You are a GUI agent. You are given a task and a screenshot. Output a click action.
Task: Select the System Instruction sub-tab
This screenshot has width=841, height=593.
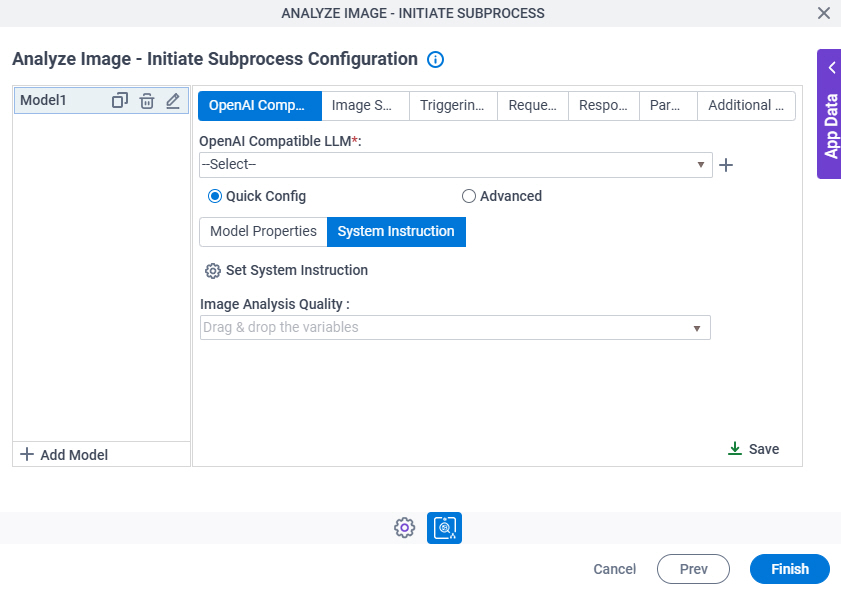pyautogui.click(x=396, y=232)
